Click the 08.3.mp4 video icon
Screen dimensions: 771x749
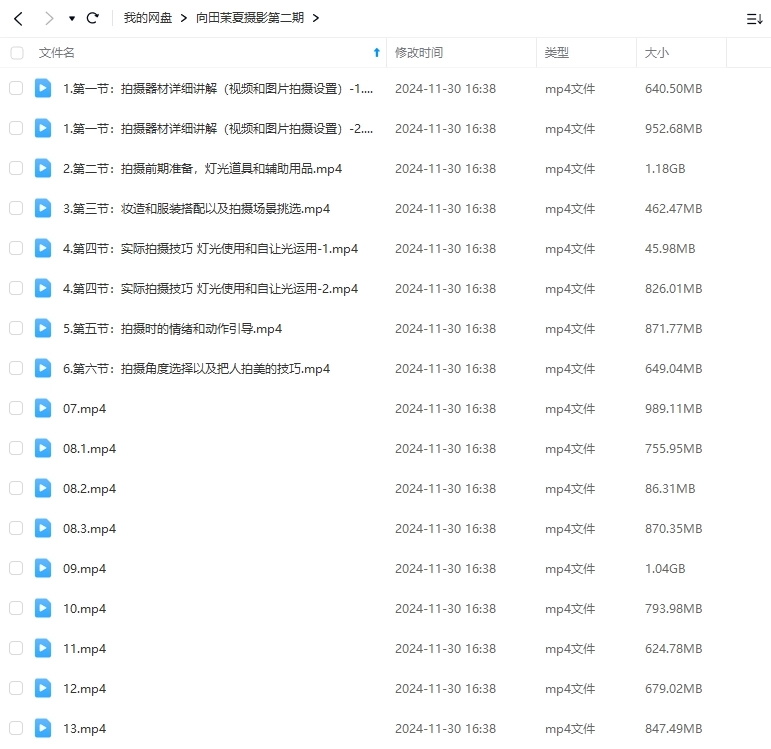(43, 528)
